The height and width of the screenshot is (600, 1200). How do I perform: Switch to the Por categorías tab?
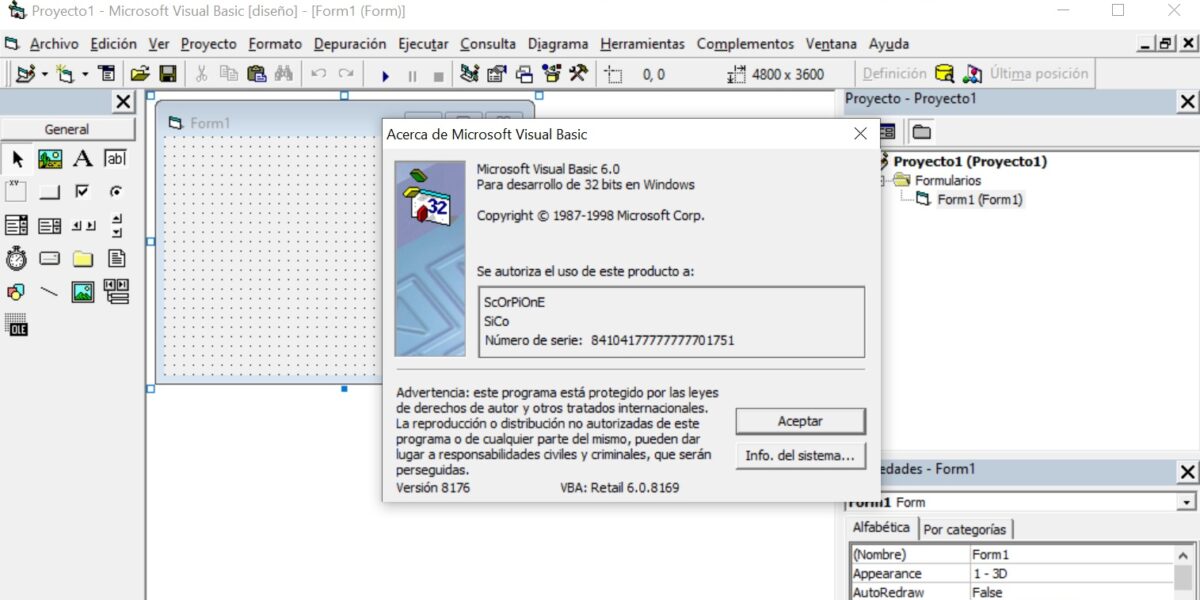pyautogui.click(x=965, y=529)
